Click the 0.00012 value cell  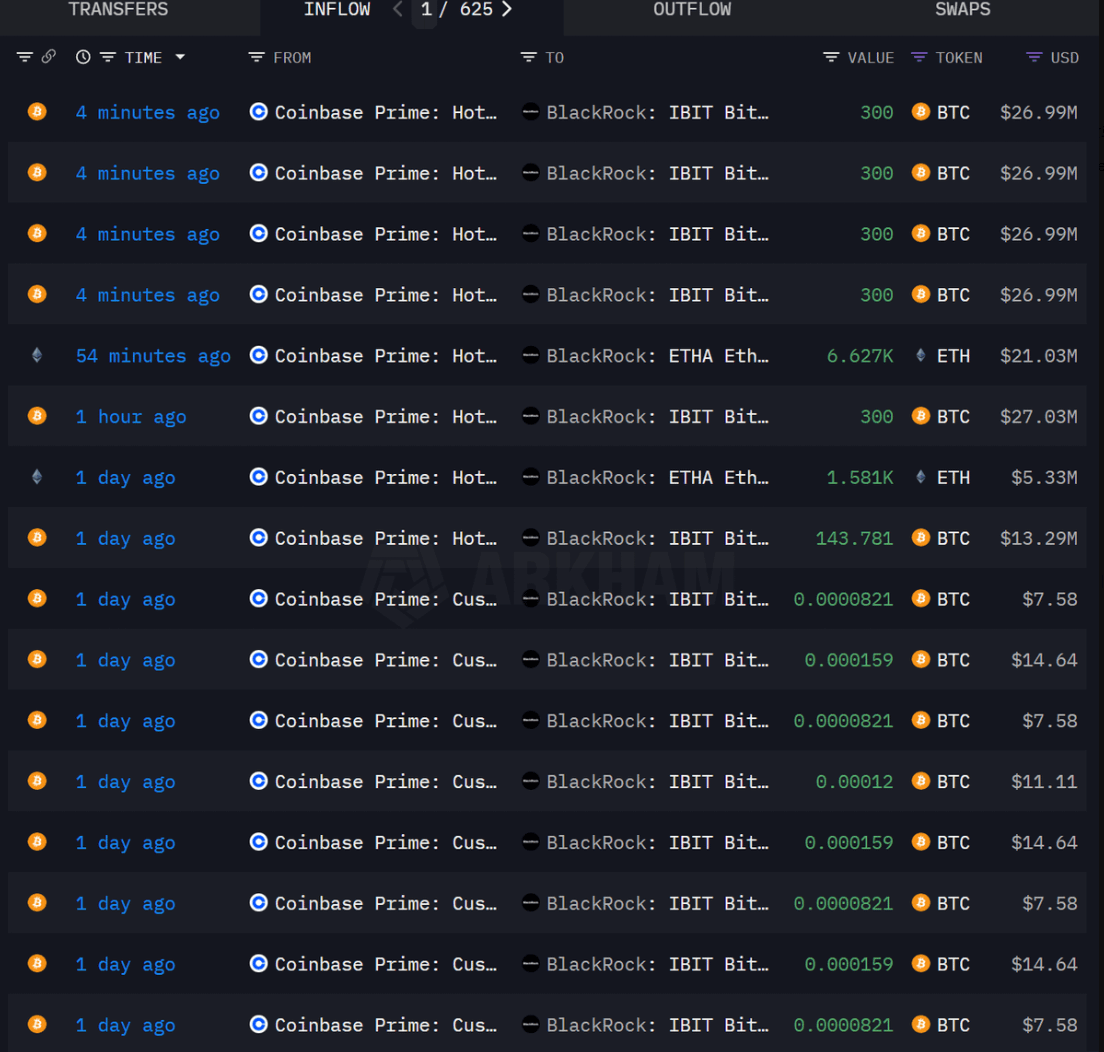[854, 782]
